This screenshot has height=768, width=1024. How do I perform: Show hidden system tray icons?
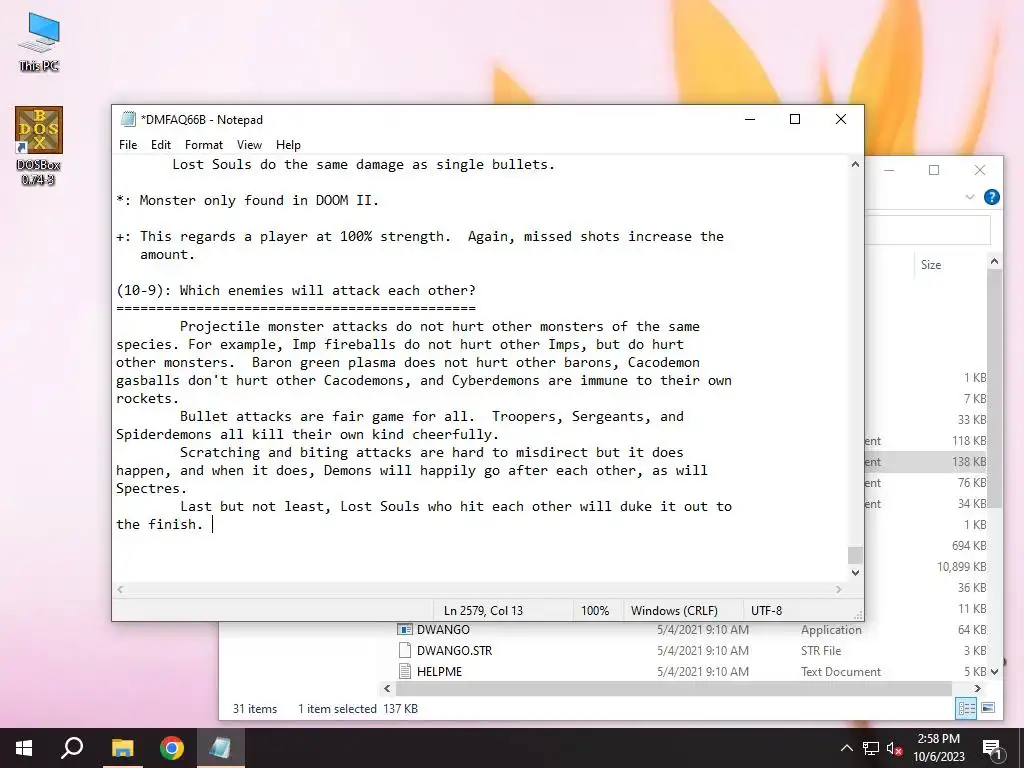tap(846, 748)
